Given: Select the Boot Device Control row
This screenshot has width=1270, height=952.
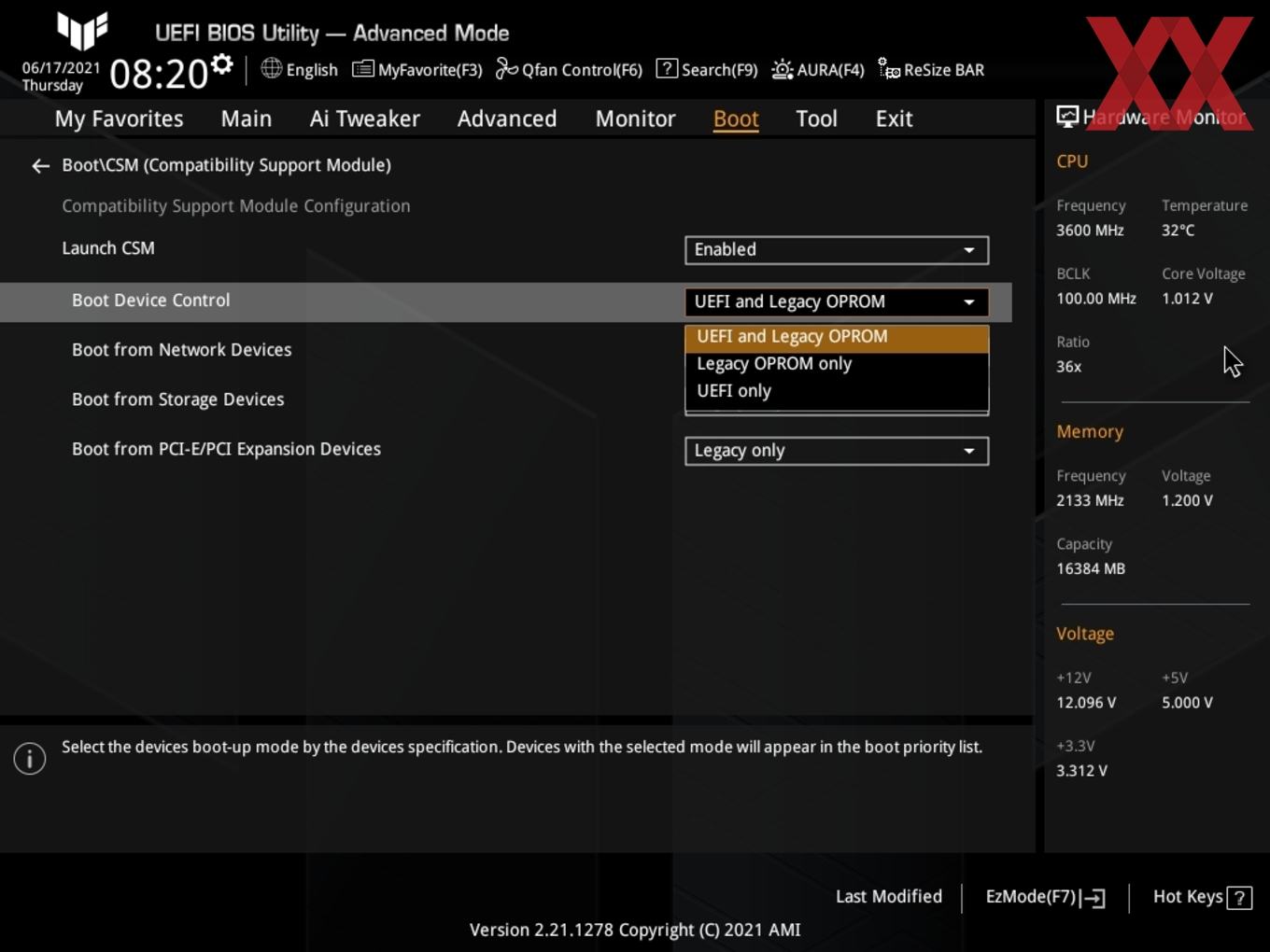Looking at the screenshot, I should tap(505, 301).
